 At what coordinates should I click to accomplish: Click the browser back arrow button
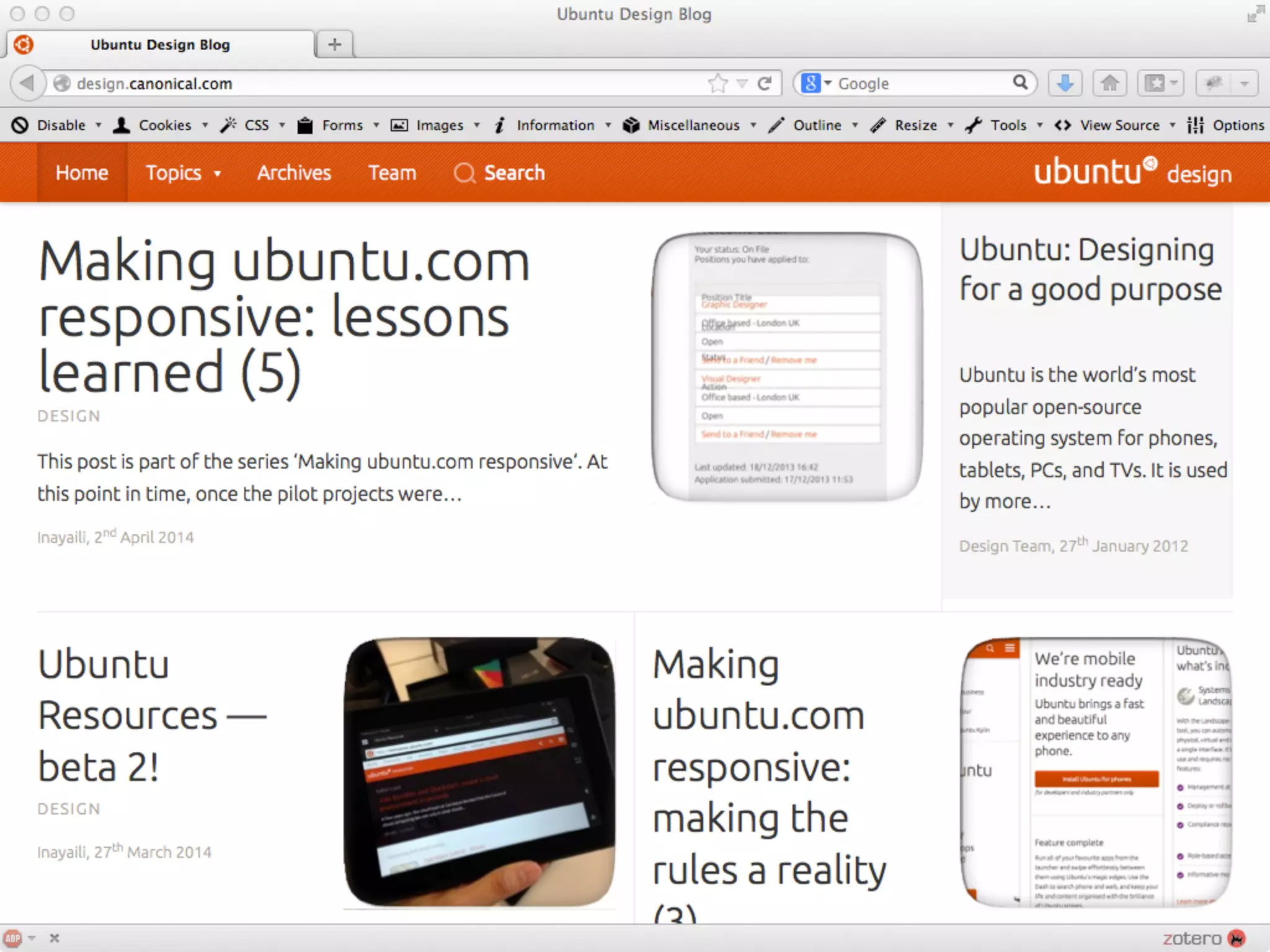click(x=27, y=83)
